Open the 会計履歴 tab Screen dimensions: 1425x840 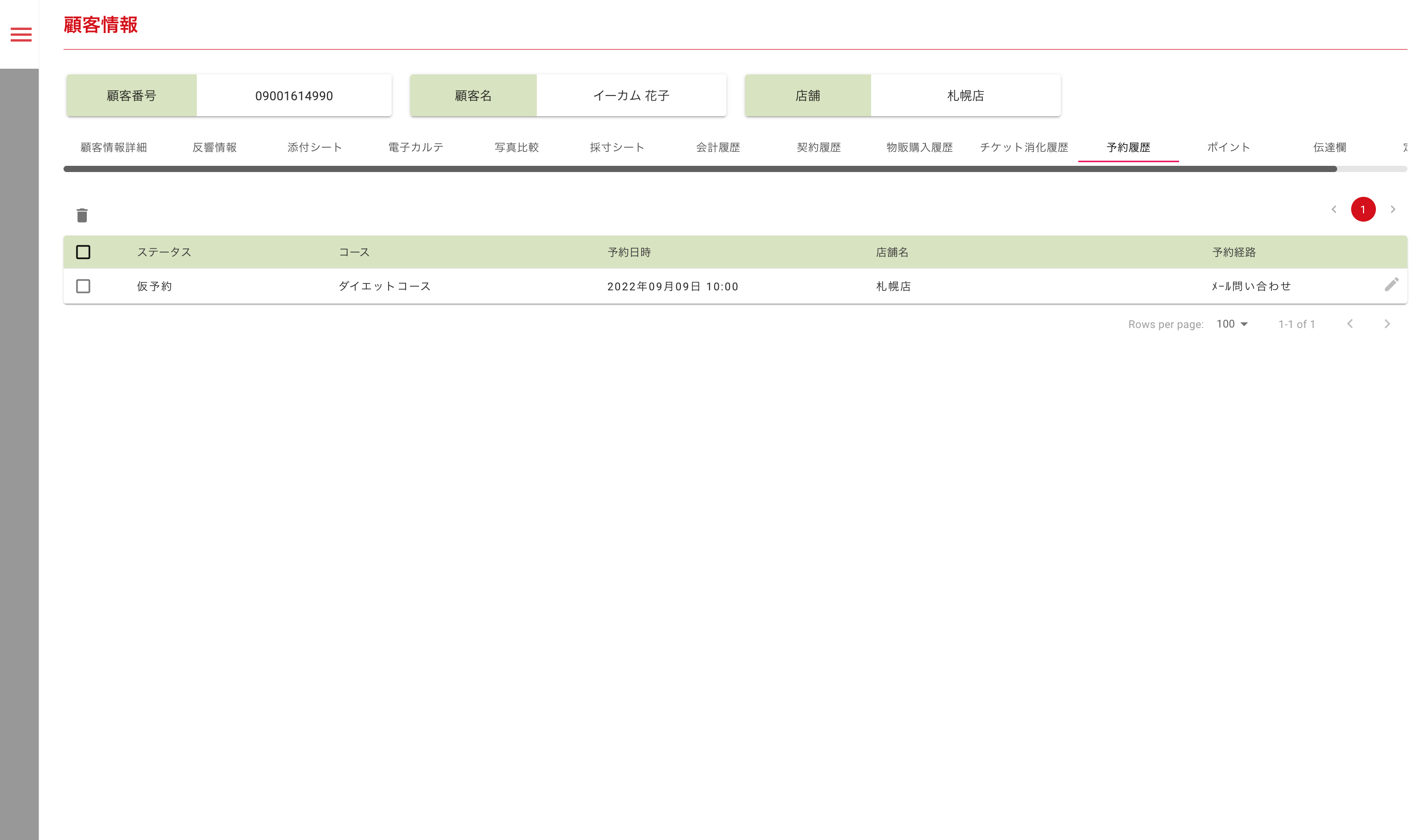click(717, 147)
